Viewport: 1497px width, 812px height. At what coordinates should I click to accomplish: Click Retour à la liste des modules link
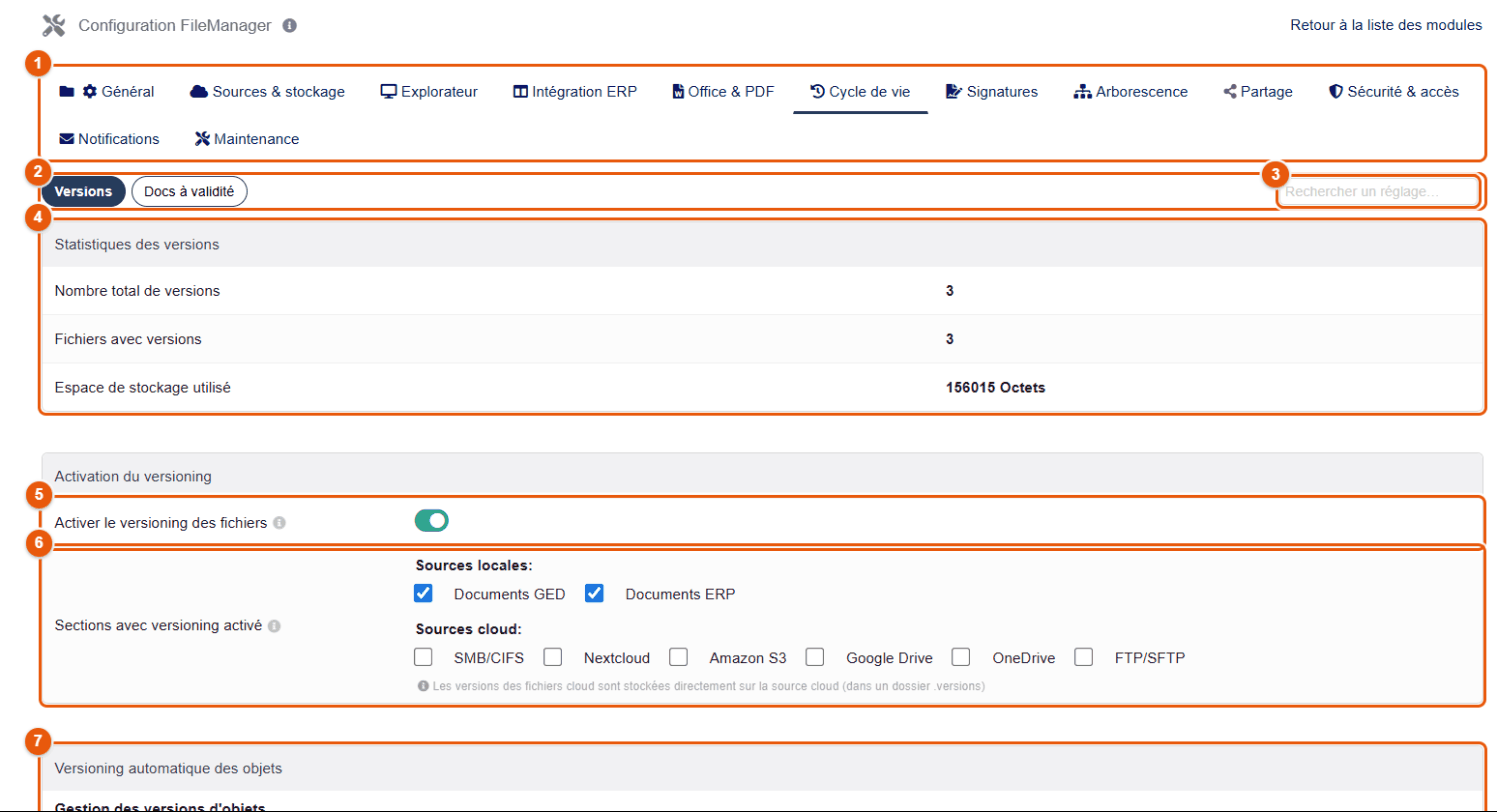click(x=1386, y=25)
